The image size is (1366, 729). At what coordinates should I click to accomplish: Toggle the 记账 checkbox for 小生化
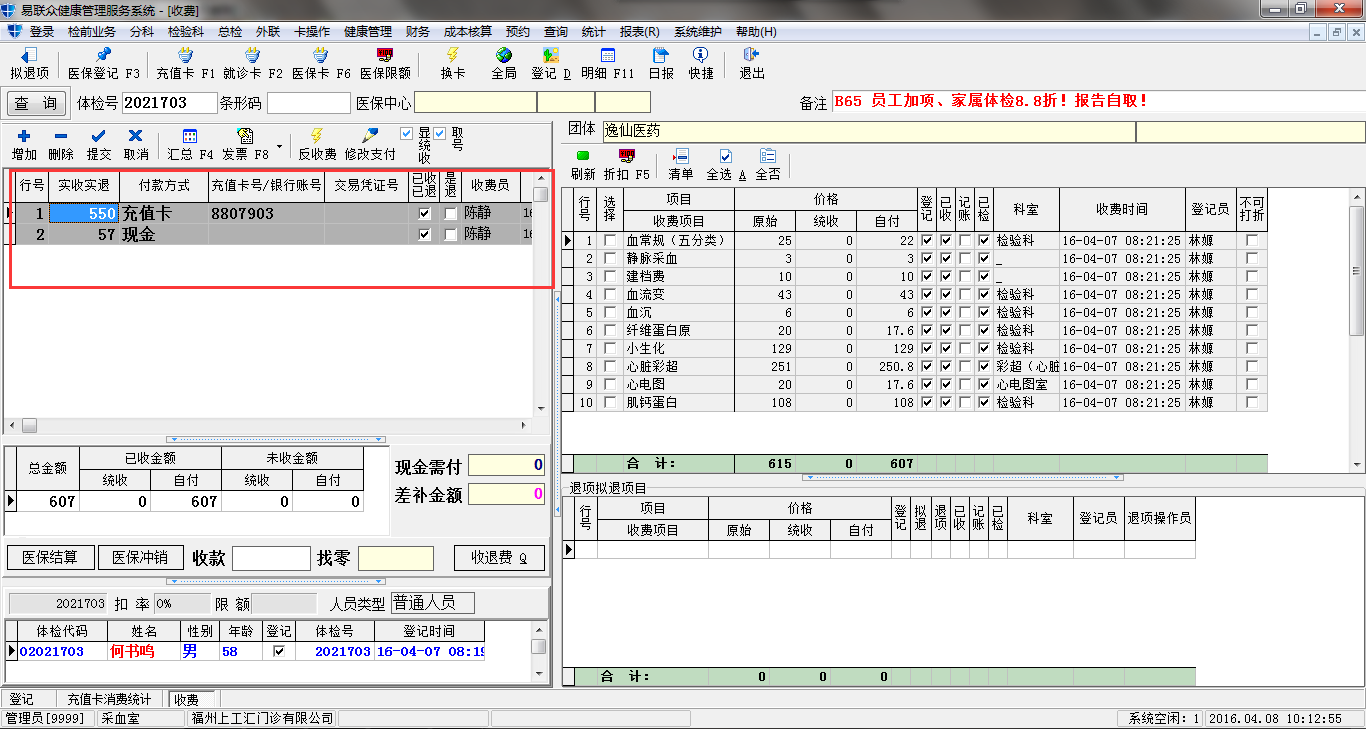click(x=965, y=349)
